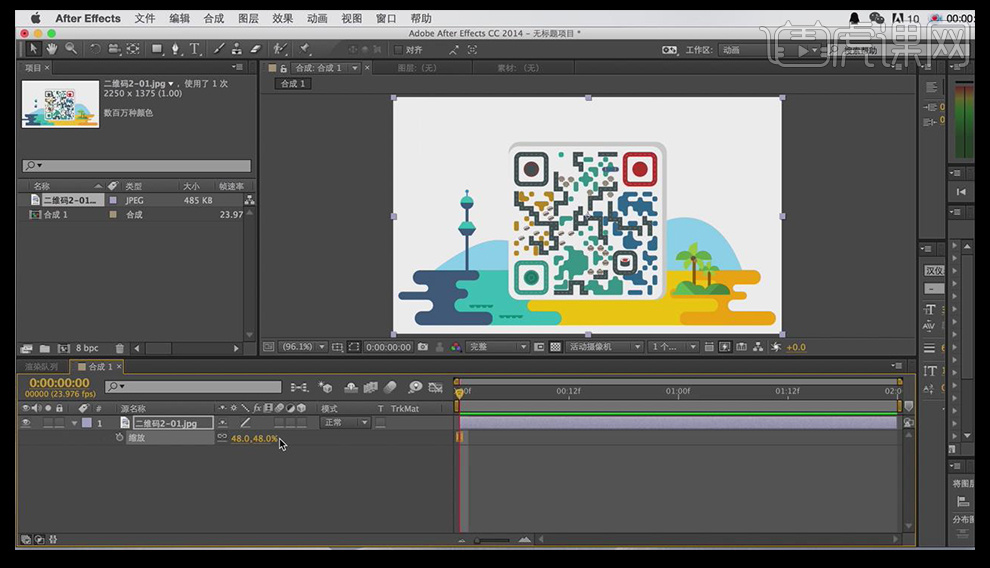Open the 效果 menu
The image size is (990, 568).
pos(283,18)
